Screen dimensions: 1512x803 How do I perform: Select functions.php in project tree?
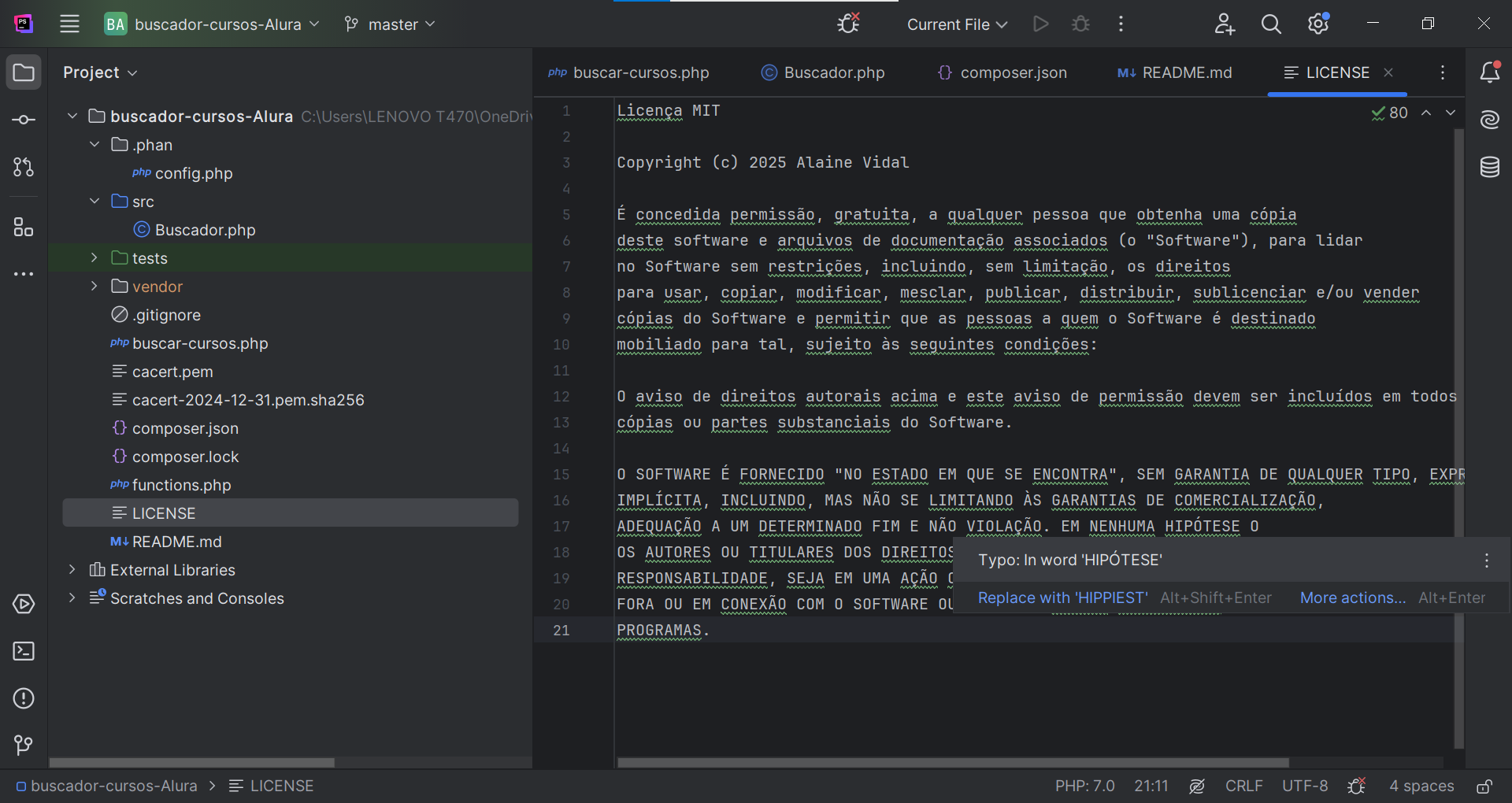(170, 484)
